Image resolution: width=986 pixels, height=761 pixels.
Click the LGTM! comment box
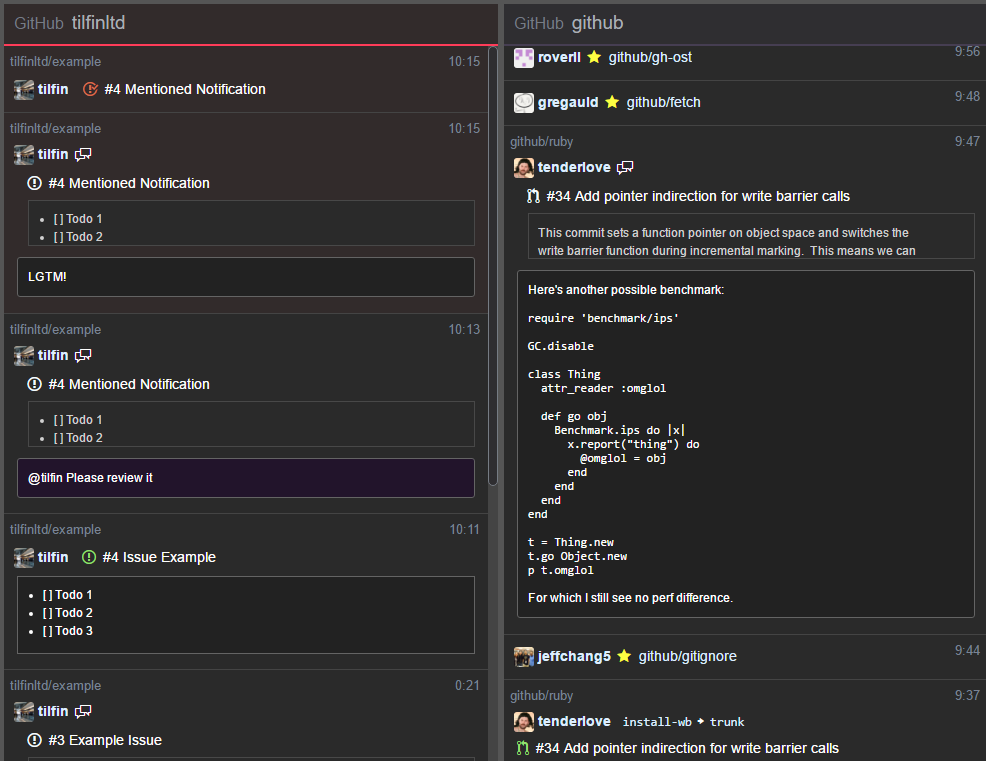tap(246, 277)
